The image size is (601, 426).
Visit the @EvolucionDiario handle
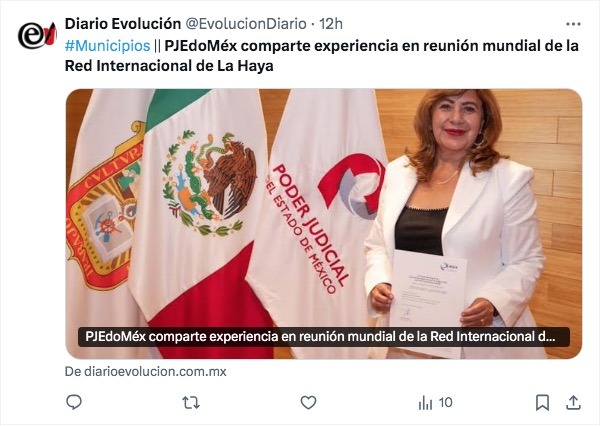246,24
